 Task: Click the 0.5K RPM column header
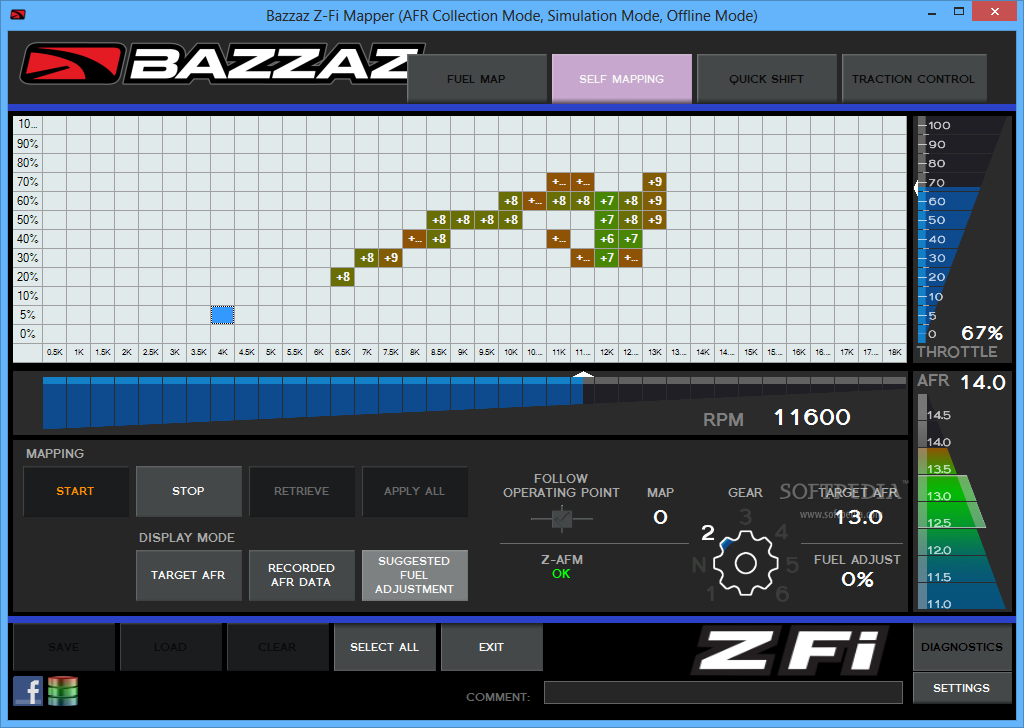click(55, 352)
